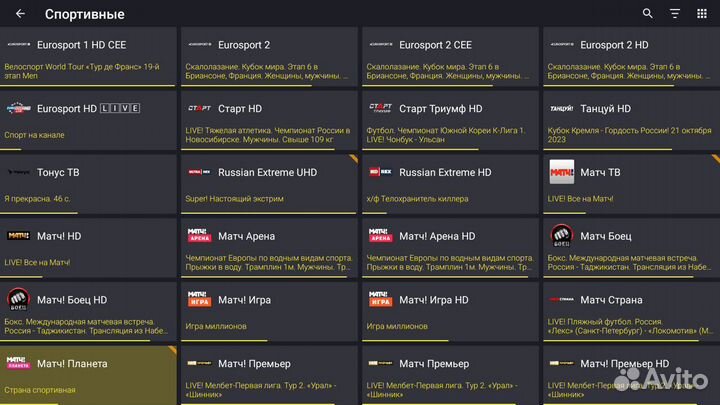Screen dimensions: 720x405
Task: Click the Матч! Боец HD fist logo
Action: click(x=18, y=299)
